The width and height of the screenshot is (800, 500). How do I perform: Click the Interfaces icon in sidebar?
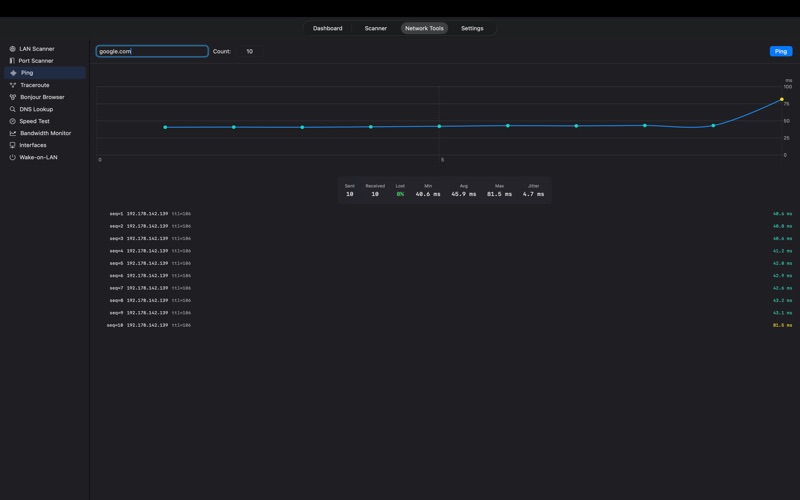[x=13, y=145]
